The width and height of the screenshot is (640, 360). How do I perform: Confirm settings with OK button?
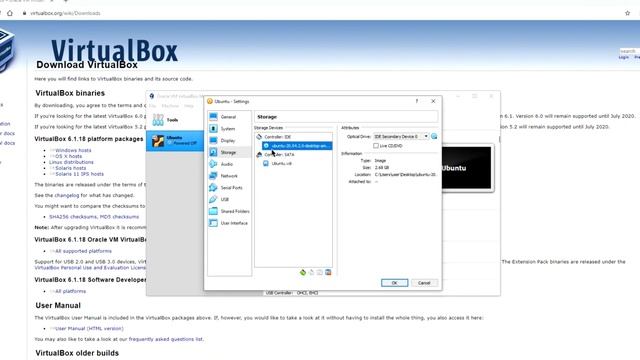pos(394,283)
